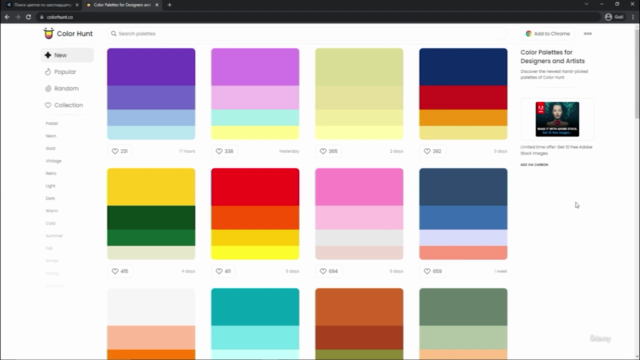The height and width of the screenshot is (360, 640).
Task: Like the pink-grey palette with 694 likes
Action: (328, 271)
